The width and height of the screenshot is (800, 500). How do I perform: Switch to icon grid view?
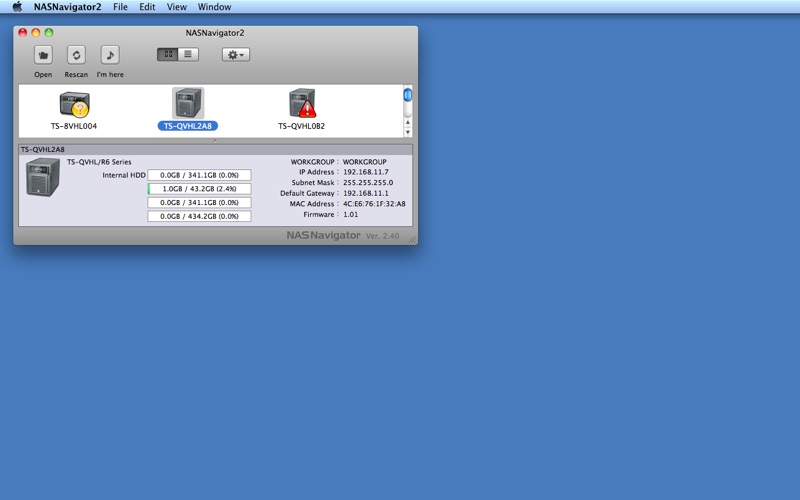168,54
